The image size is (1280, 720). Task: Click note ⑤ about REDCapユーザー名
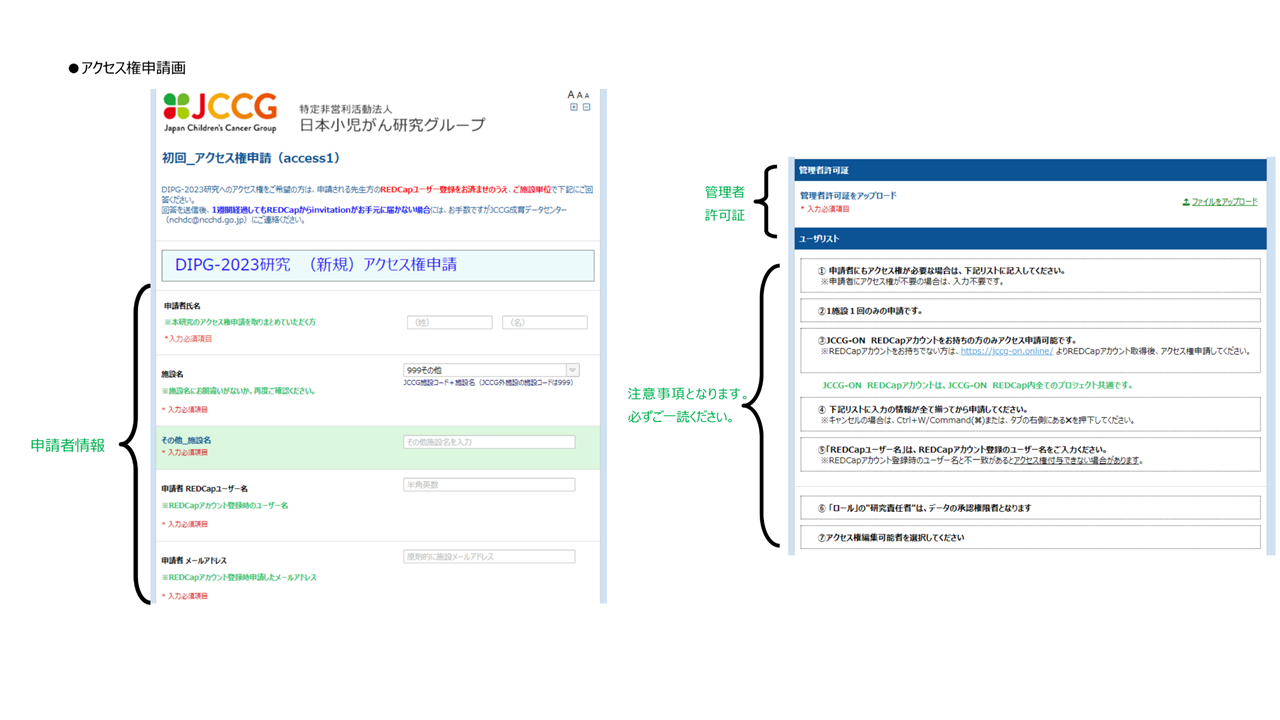coord(1030,455)
